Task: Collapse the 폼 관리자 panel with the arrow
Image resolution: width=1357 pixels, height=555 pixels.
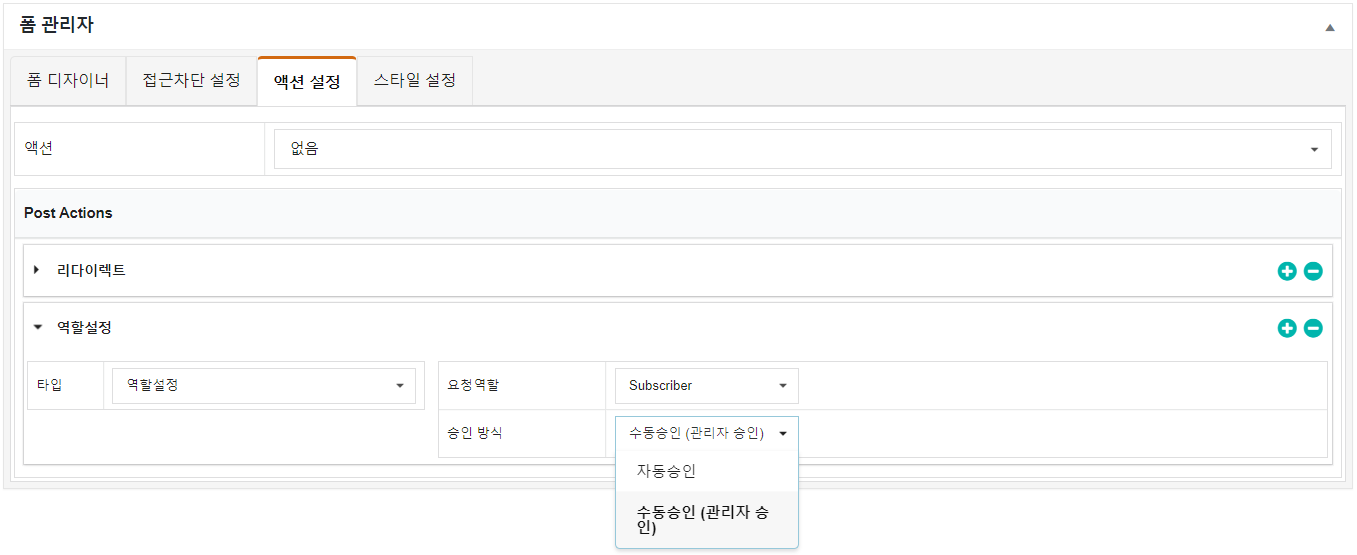Action: pyautogui.click(x=1329, y=27)
